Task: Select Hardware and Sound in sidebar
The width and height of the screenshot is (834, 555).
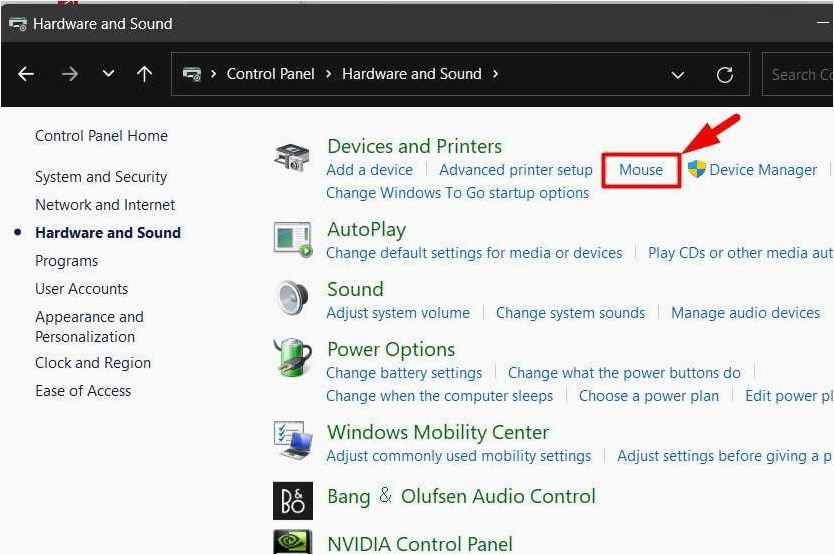Action: [x=108, y=233]
